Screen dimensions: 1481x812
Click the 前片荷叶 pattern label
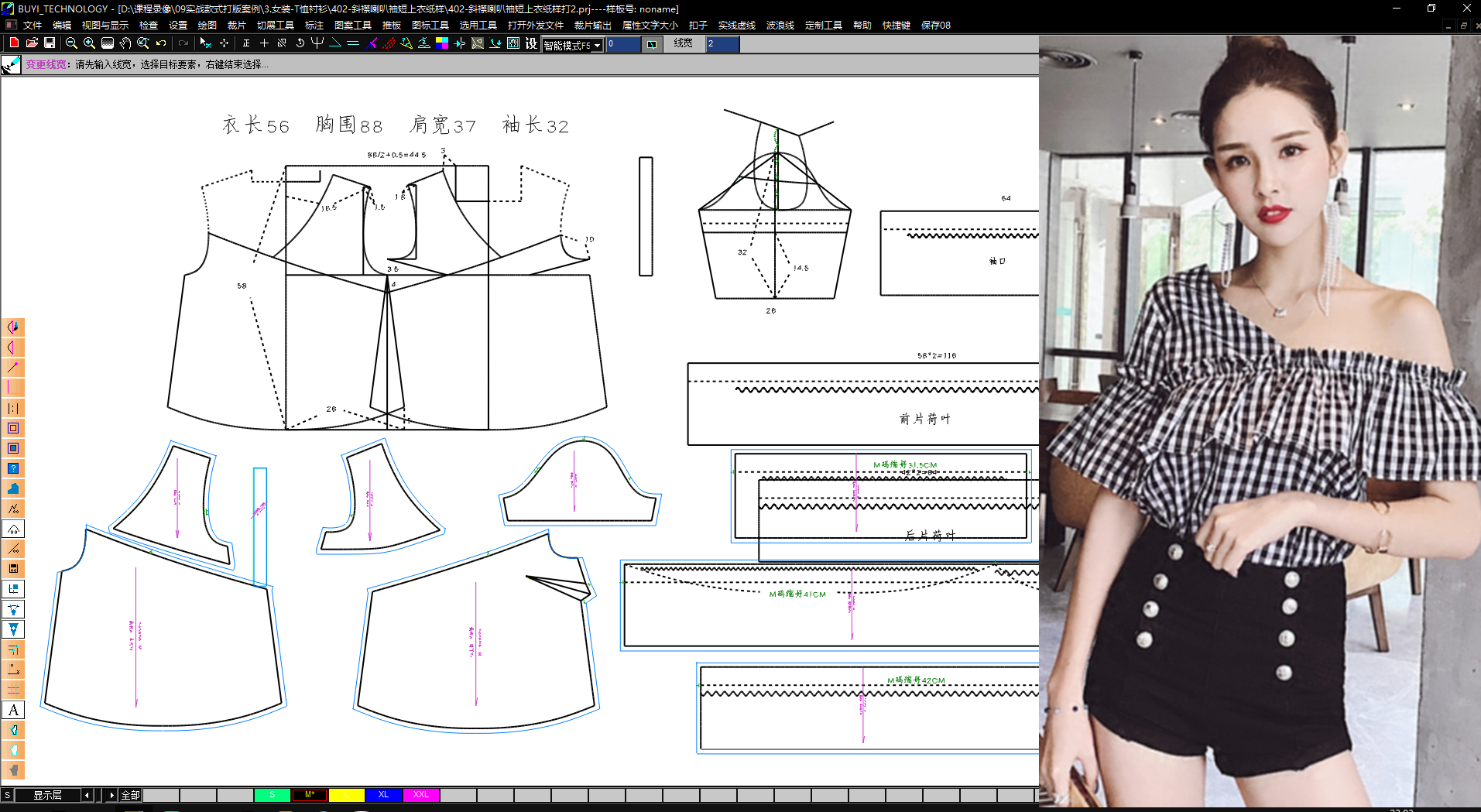pos(924,419)
